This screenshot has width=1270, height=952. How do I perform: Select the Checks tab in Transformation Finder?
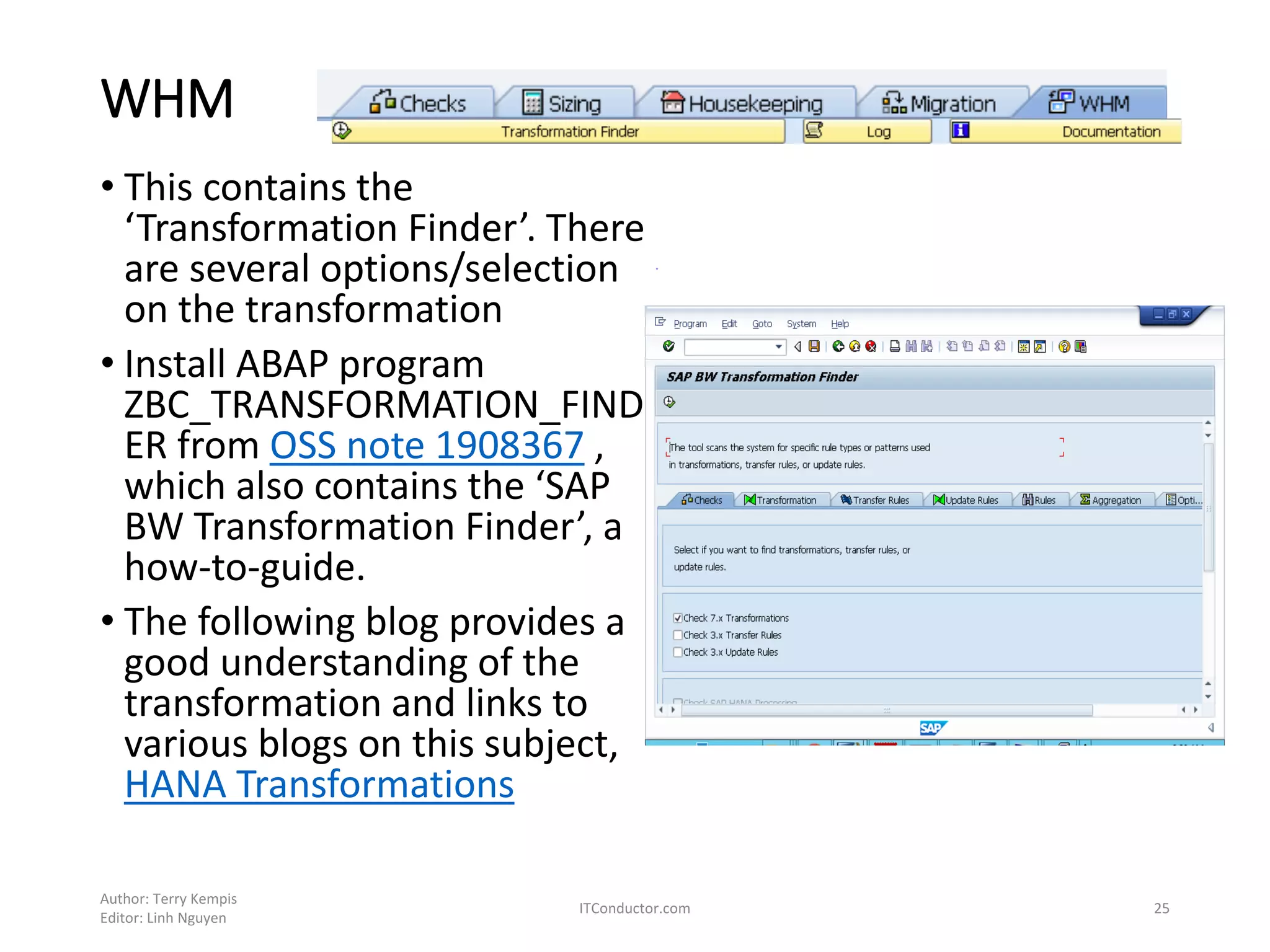(701, 500)
